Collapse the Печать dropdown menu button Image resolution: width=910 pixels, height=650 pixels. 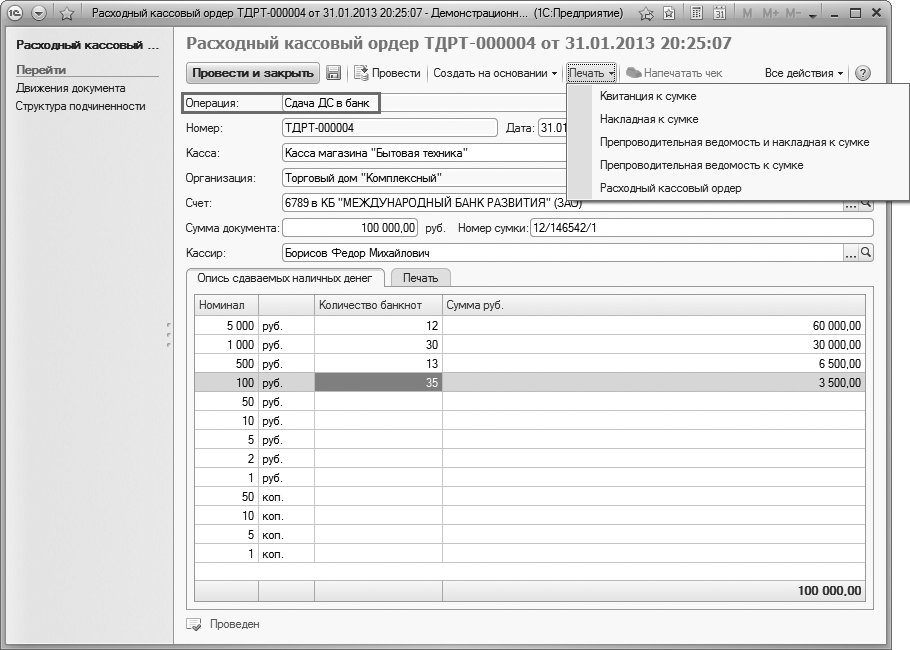click(x=591, y=73)
